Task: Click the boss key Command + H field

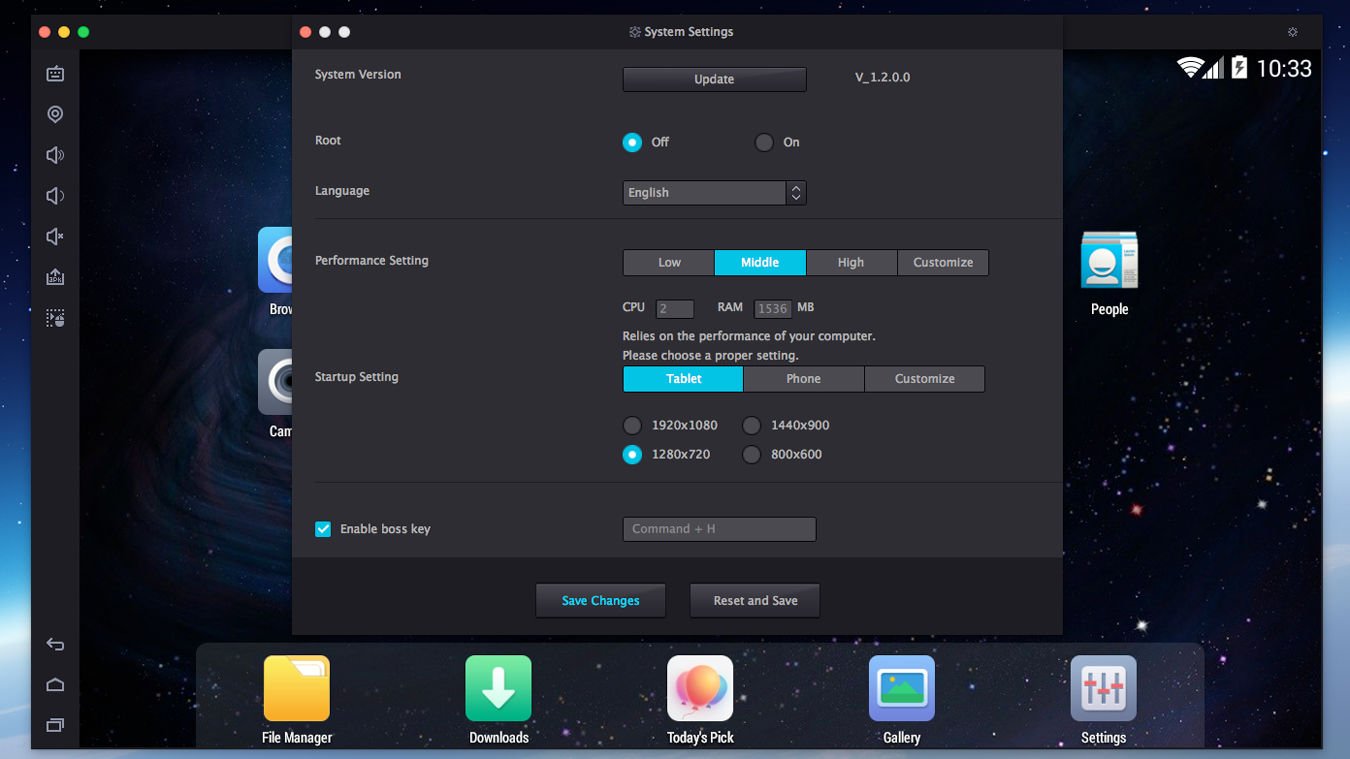Action: pos(719,529)
